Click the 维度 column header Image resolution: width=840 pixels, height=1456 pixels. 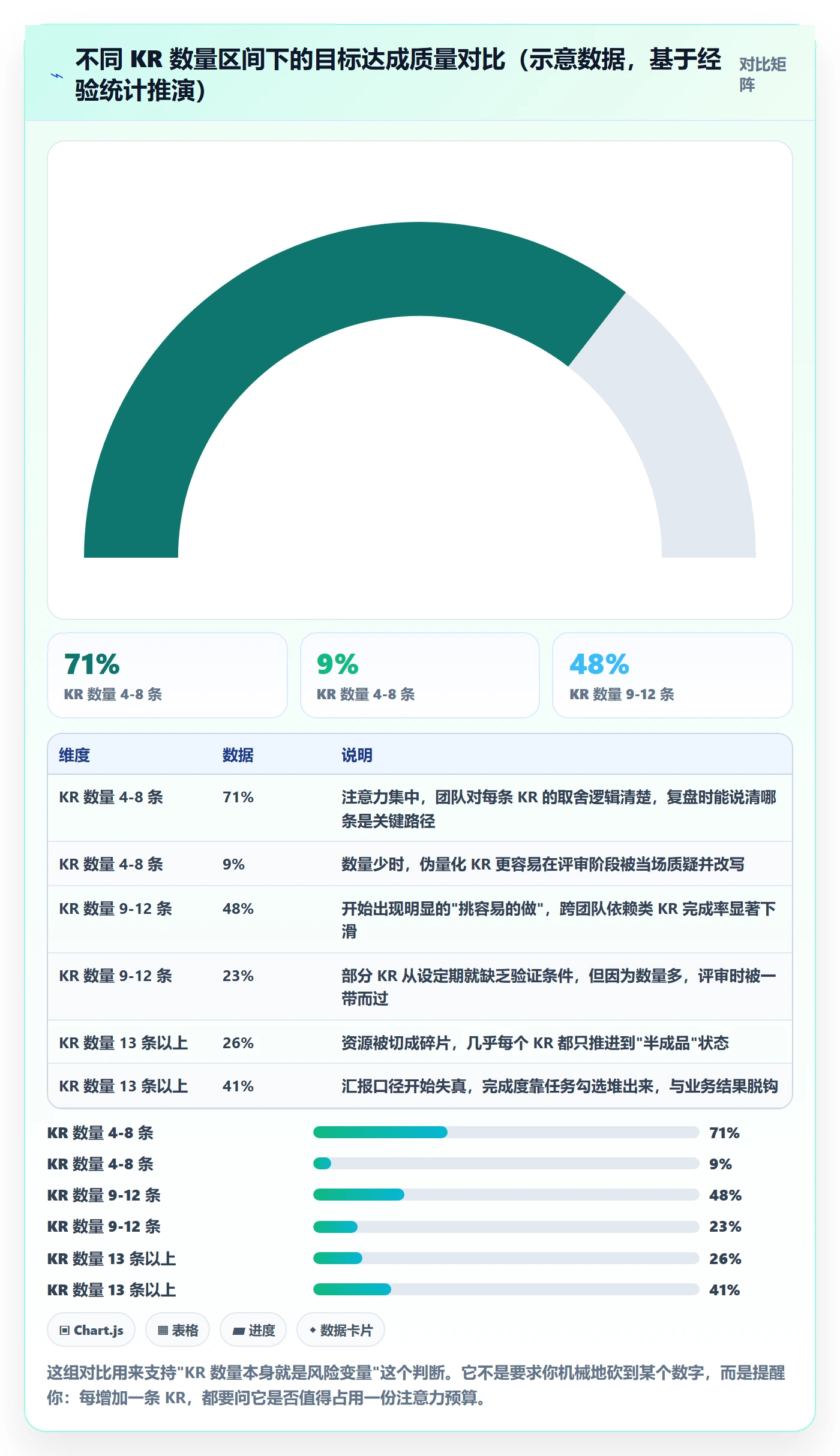[74, 755]
